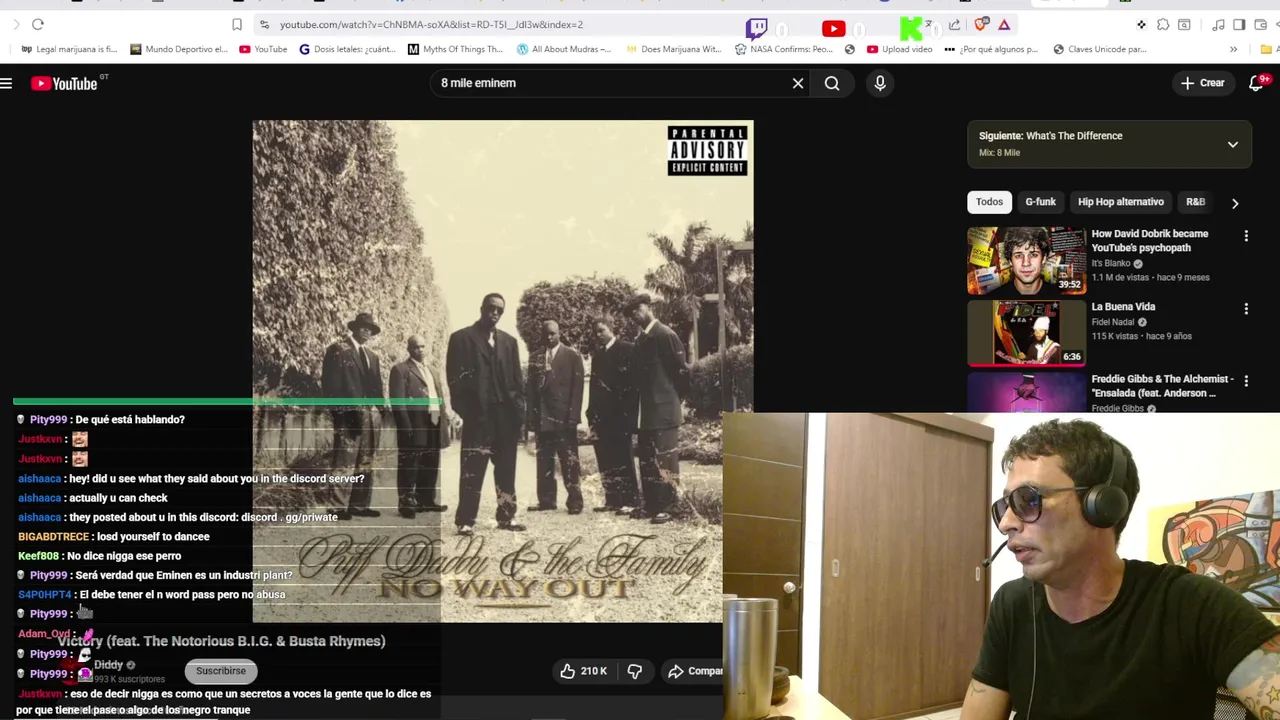Open 'How David Dobrik became YouTube's psychopath' thumbnail

(x=1026, y=261)
